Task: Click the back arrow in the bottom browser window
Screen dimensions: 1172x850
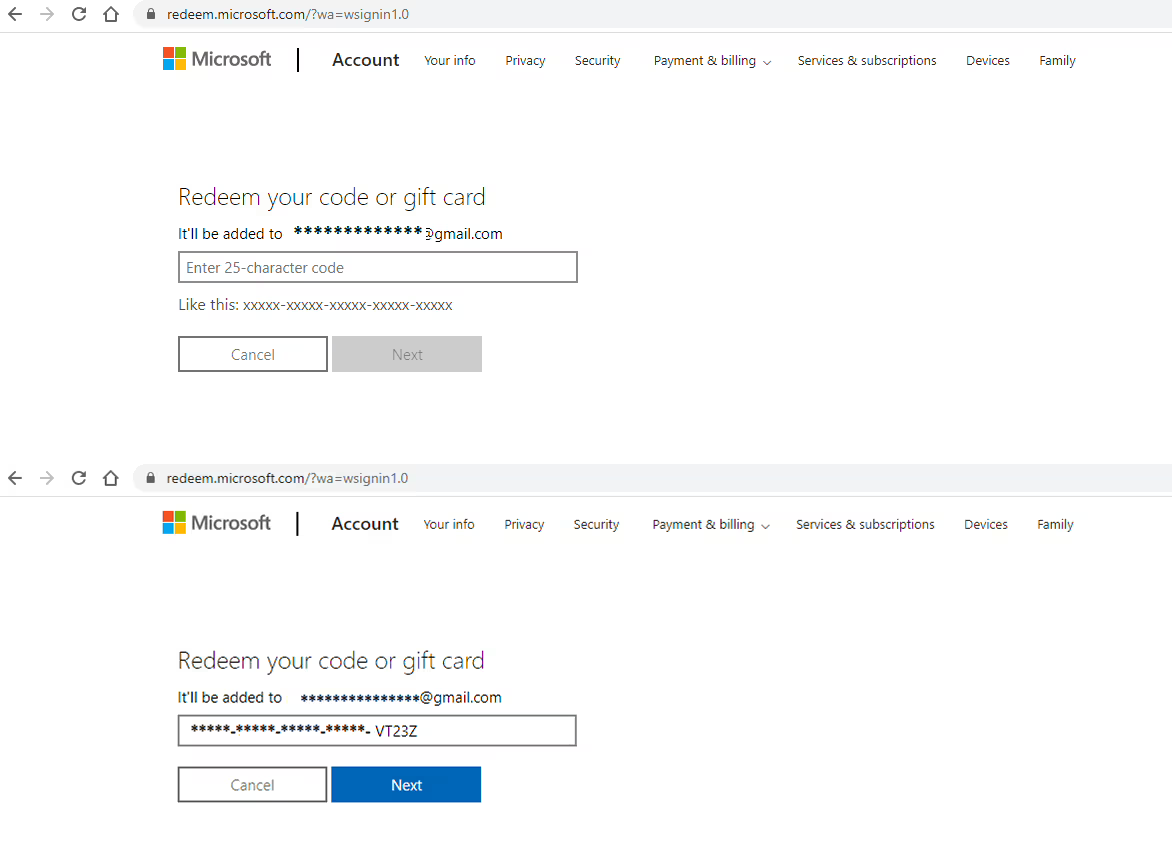Action: pyautogui.click(x=15, y=478)
